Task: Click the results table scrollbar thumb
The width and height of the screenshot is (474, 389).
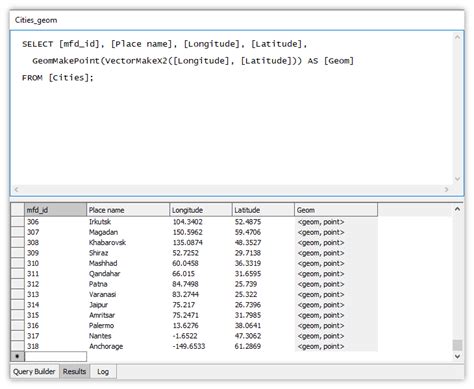Action: click(457, 345)
